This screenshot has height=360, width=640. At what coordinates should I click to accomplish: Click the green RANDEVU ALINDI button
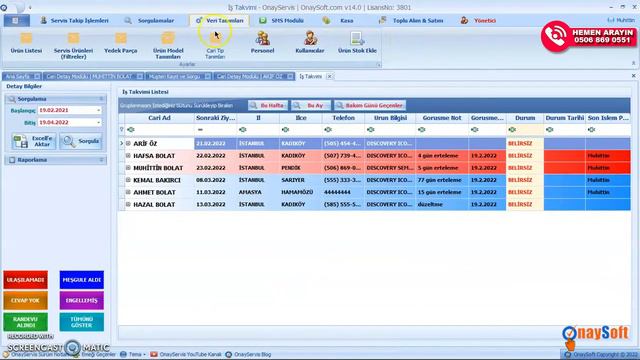[25, 322]
